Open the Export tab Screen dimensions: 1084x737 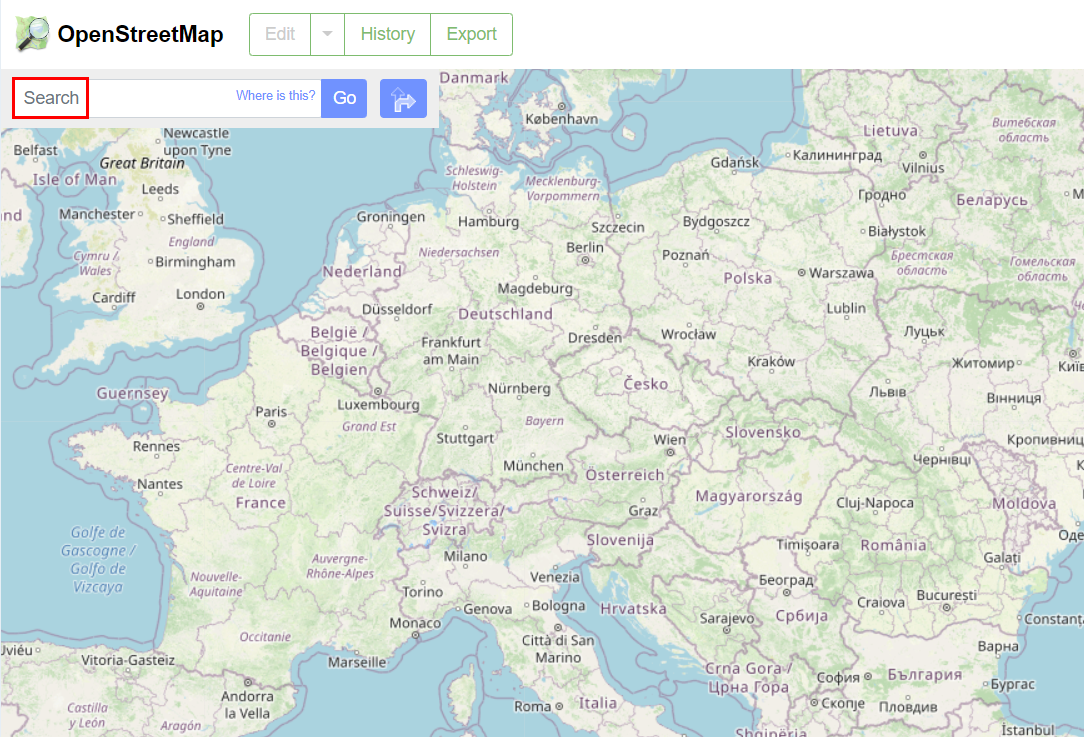coord(471,34)
